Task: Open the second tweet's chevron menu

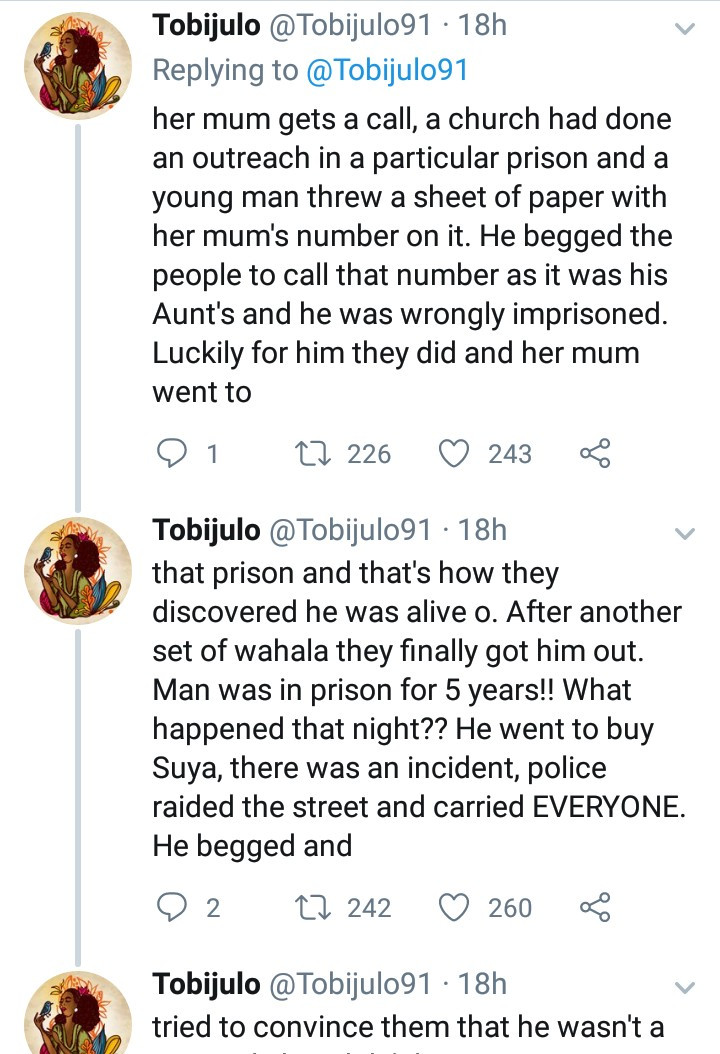Action: [x=685, y=534]
